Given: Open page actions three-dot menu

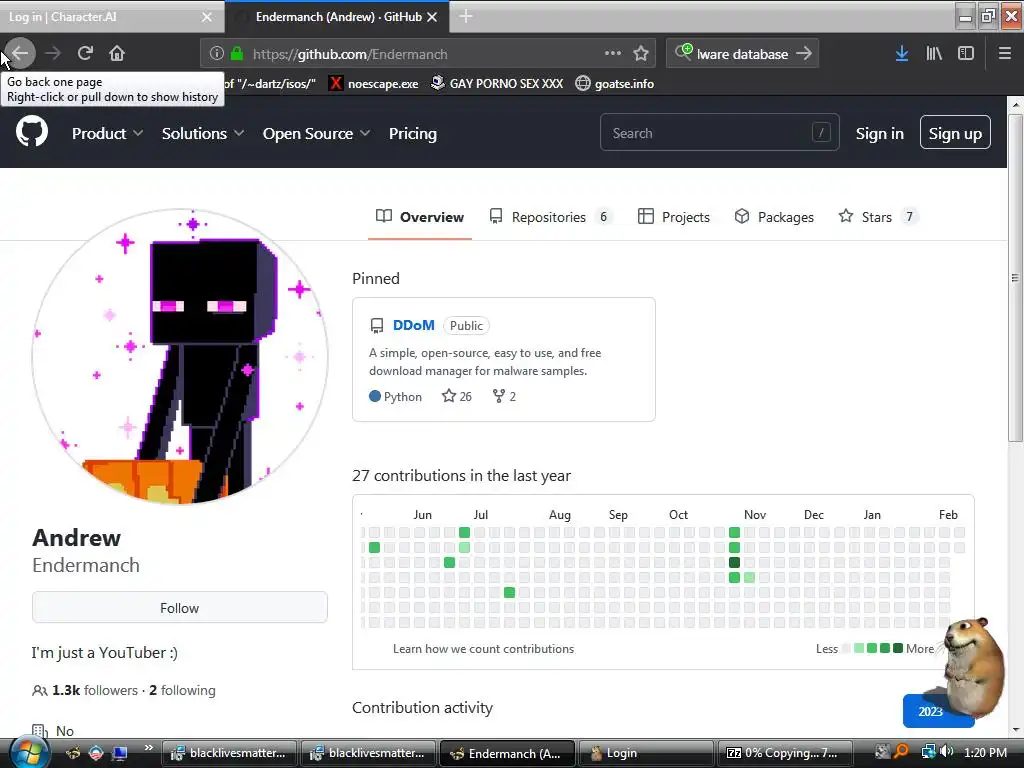Looking at the screenshot, I should point(613,54).
